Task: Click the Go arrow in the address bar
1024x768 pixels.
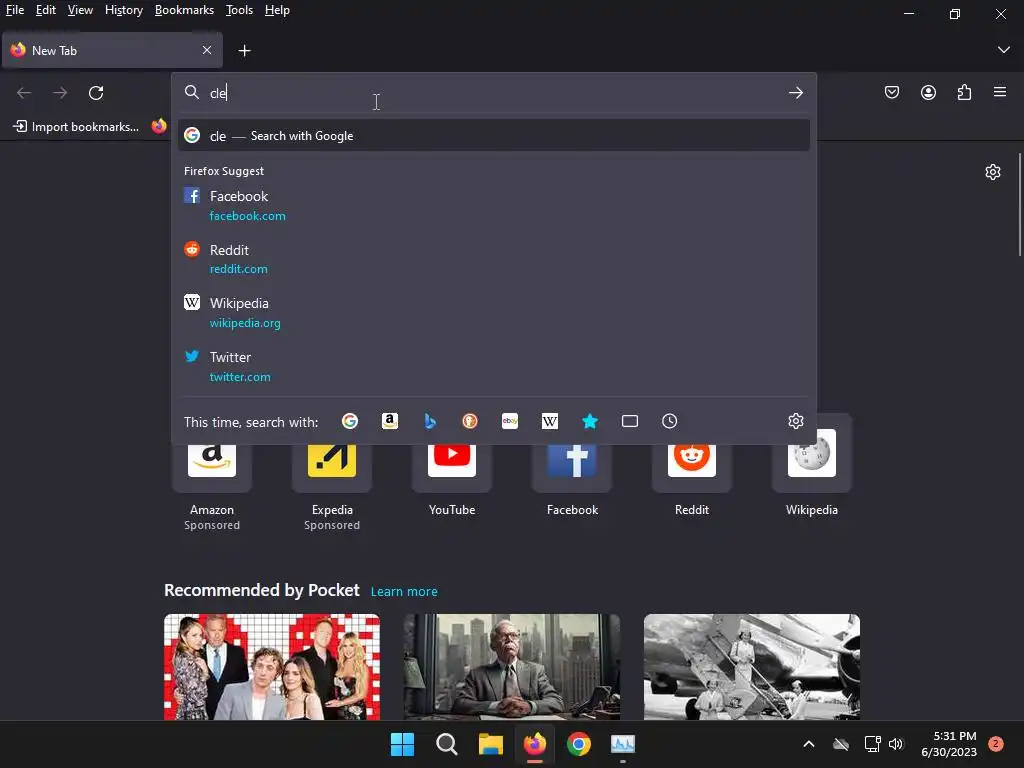Action: tap(795, 93)
